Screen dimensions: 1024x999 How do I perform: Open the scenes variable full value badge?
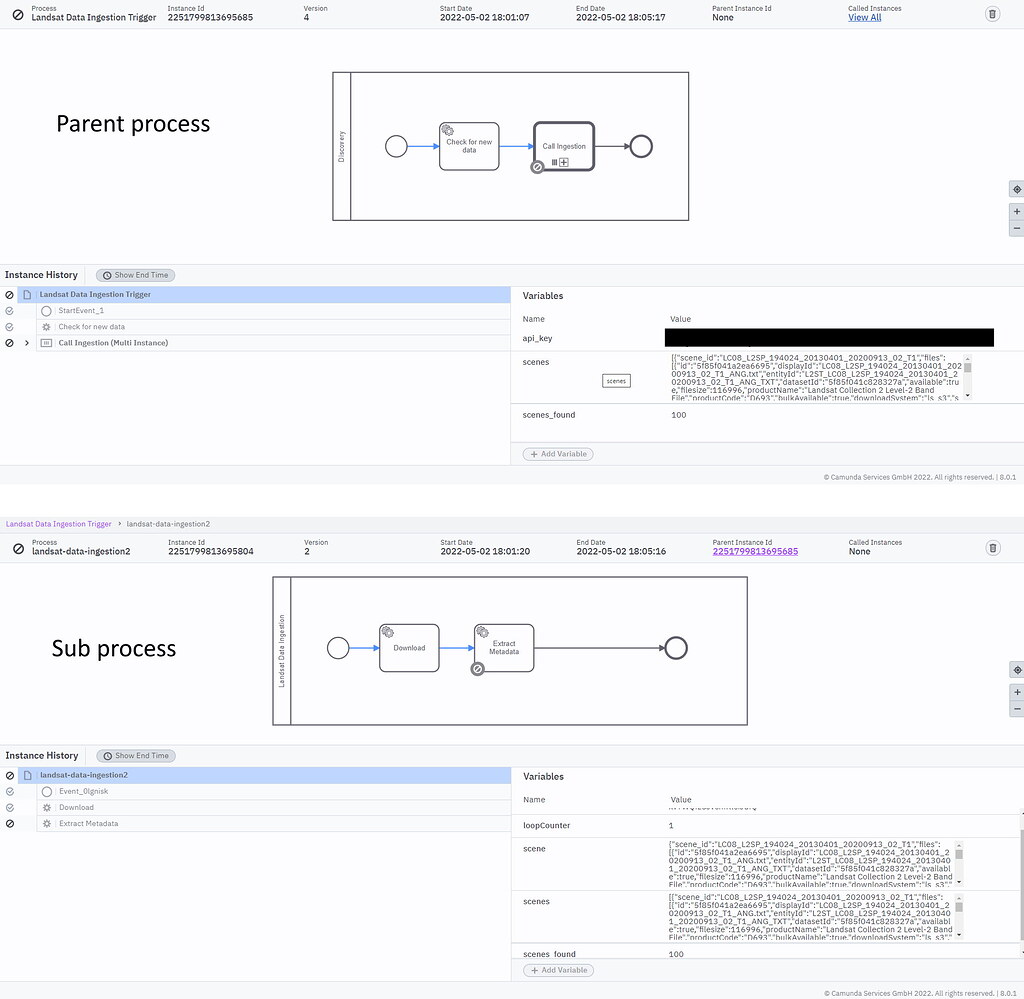[615, 380]
